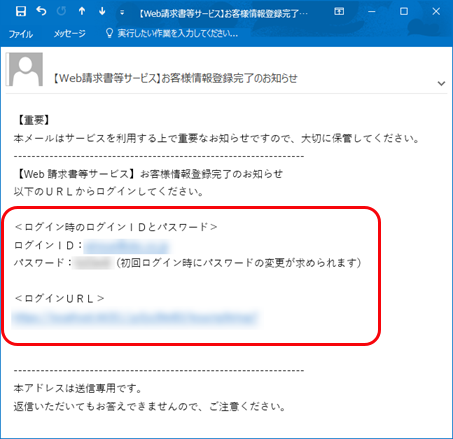Click the greyed-out redo icon
The height and width of the screenshot is (439, 453).
click(x=61, y=12)
